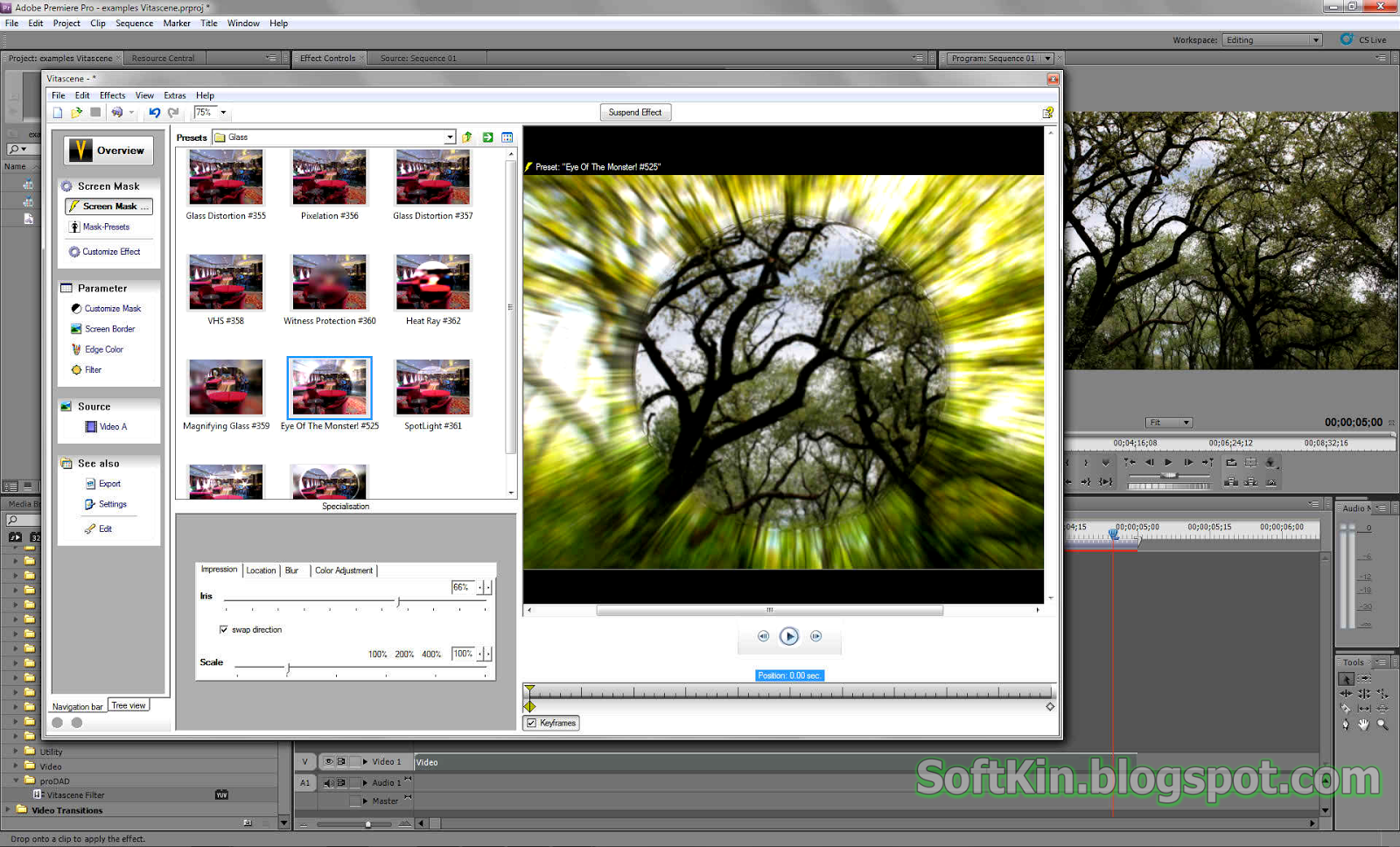
Task: Click Loop button in Program monitor
Action: (1231, 462)
